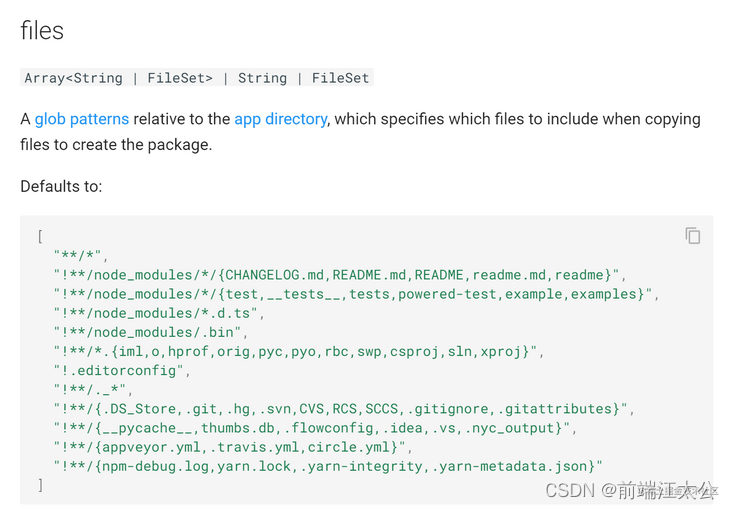Click the line containing "__pycache__,thumbs.db"
The width and height of the screenshot is (732, 509).
tap(315, 428)
